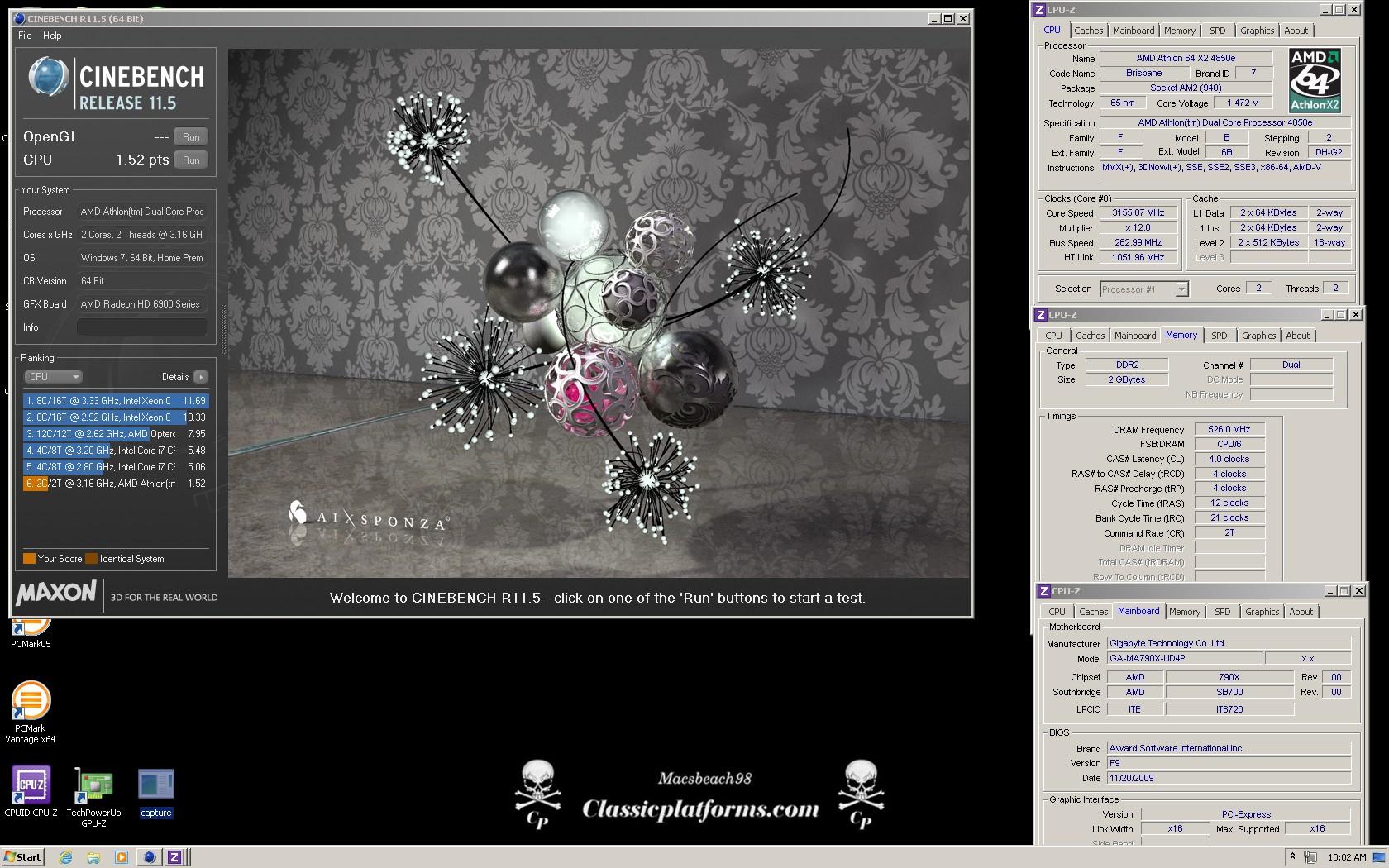The width and height of the screenshot is (1389, 868).
Task: Click AMD Athlon 64 X2 logo in CPU-Z
Action: (x=1315, y=80)
